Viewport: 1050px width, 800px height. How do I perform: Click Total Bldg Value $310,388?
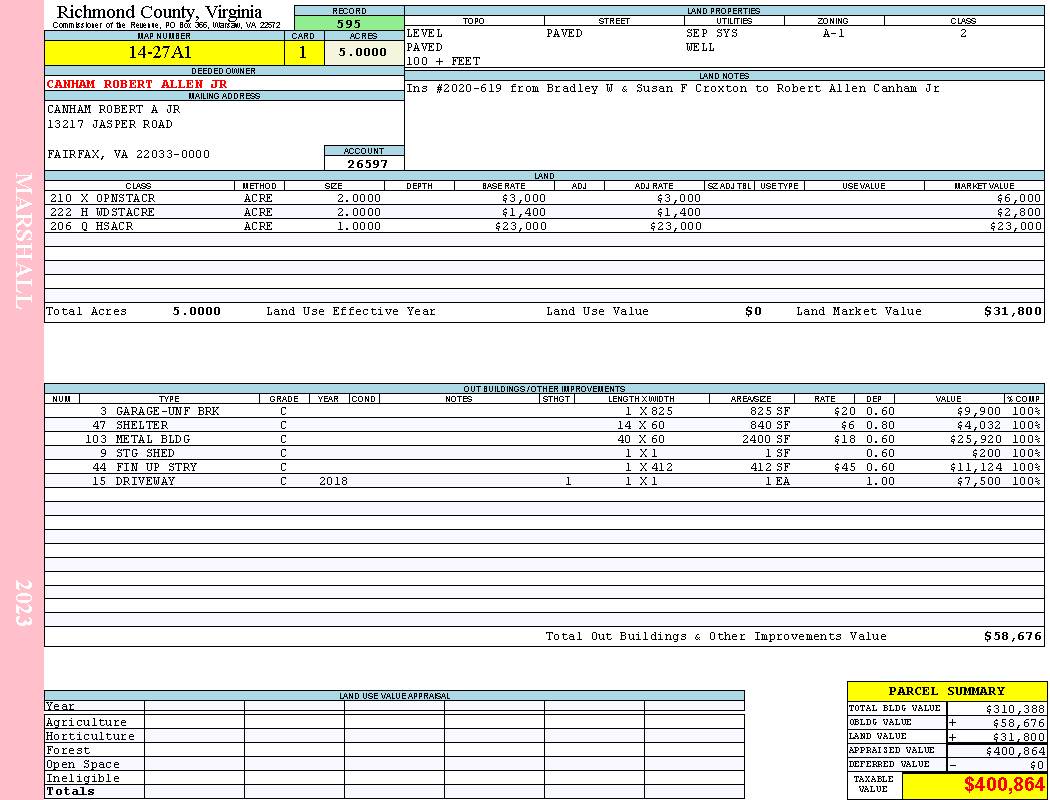pos(1015,709)
